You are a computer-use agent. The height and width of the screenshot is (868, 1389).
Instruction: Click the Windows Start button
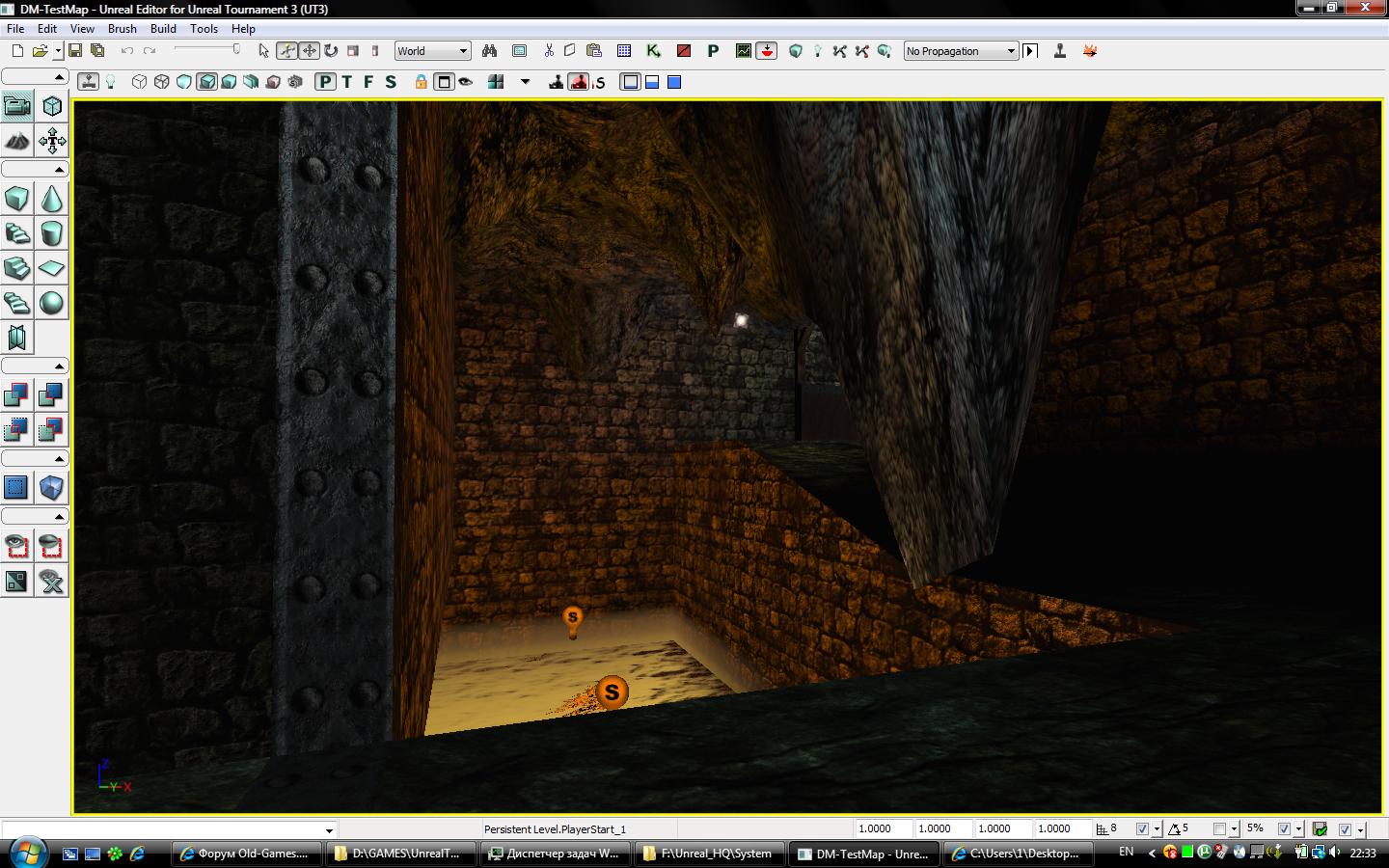(26, 853)
